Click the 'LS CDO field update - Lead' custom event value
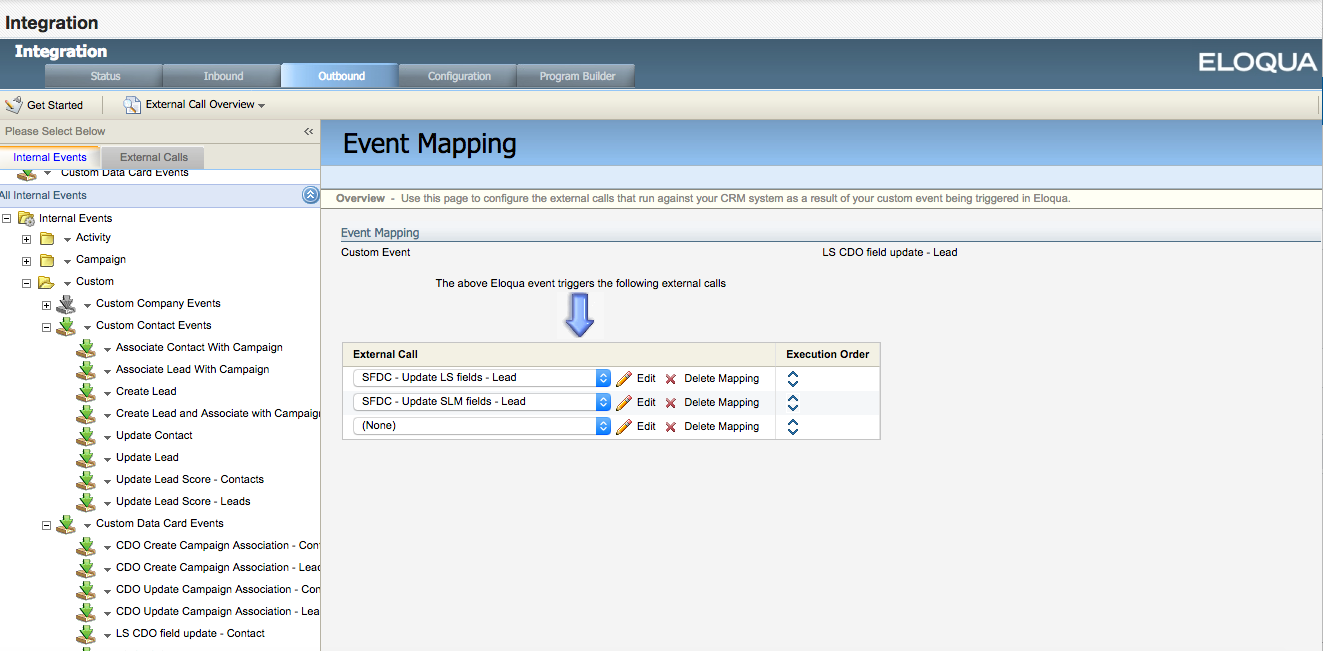1323x651 pixels. pos(890,252)
